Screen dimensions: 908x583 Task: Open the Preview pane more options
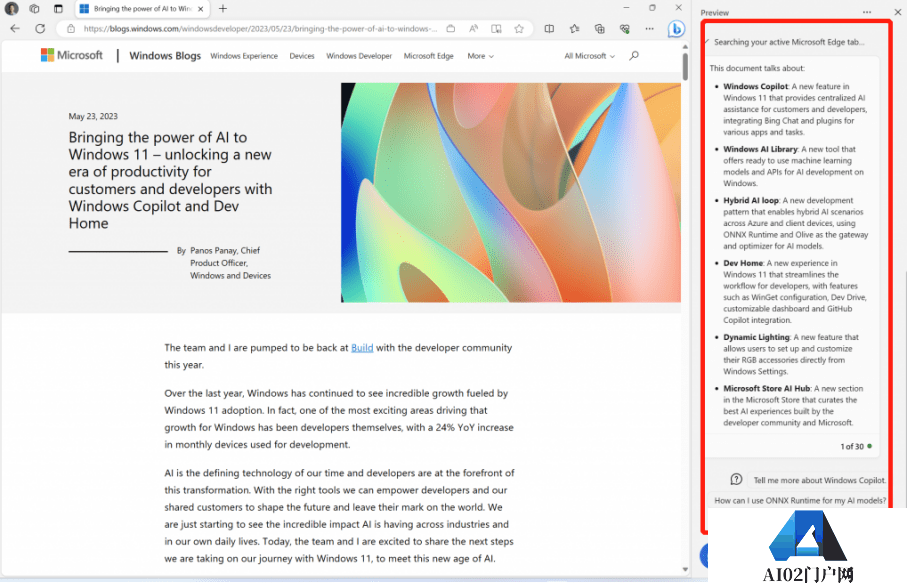pyautogui.click(x=867, y=12)
